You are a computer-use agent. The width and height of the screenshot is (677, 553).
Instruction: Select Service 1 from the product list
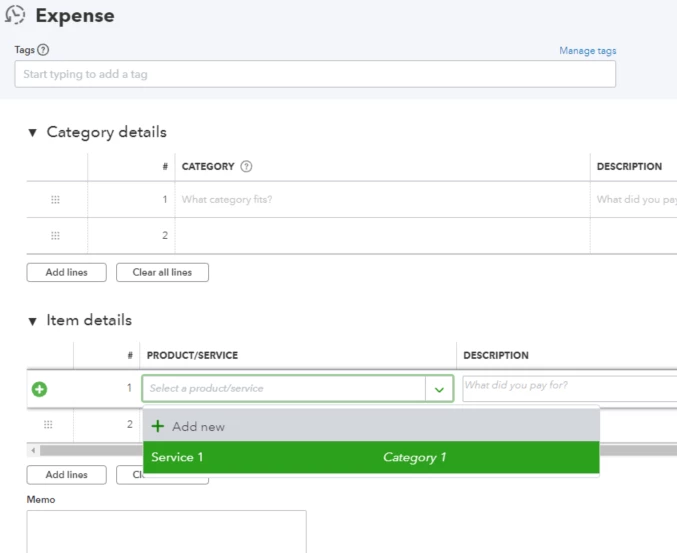coord(371,457)
